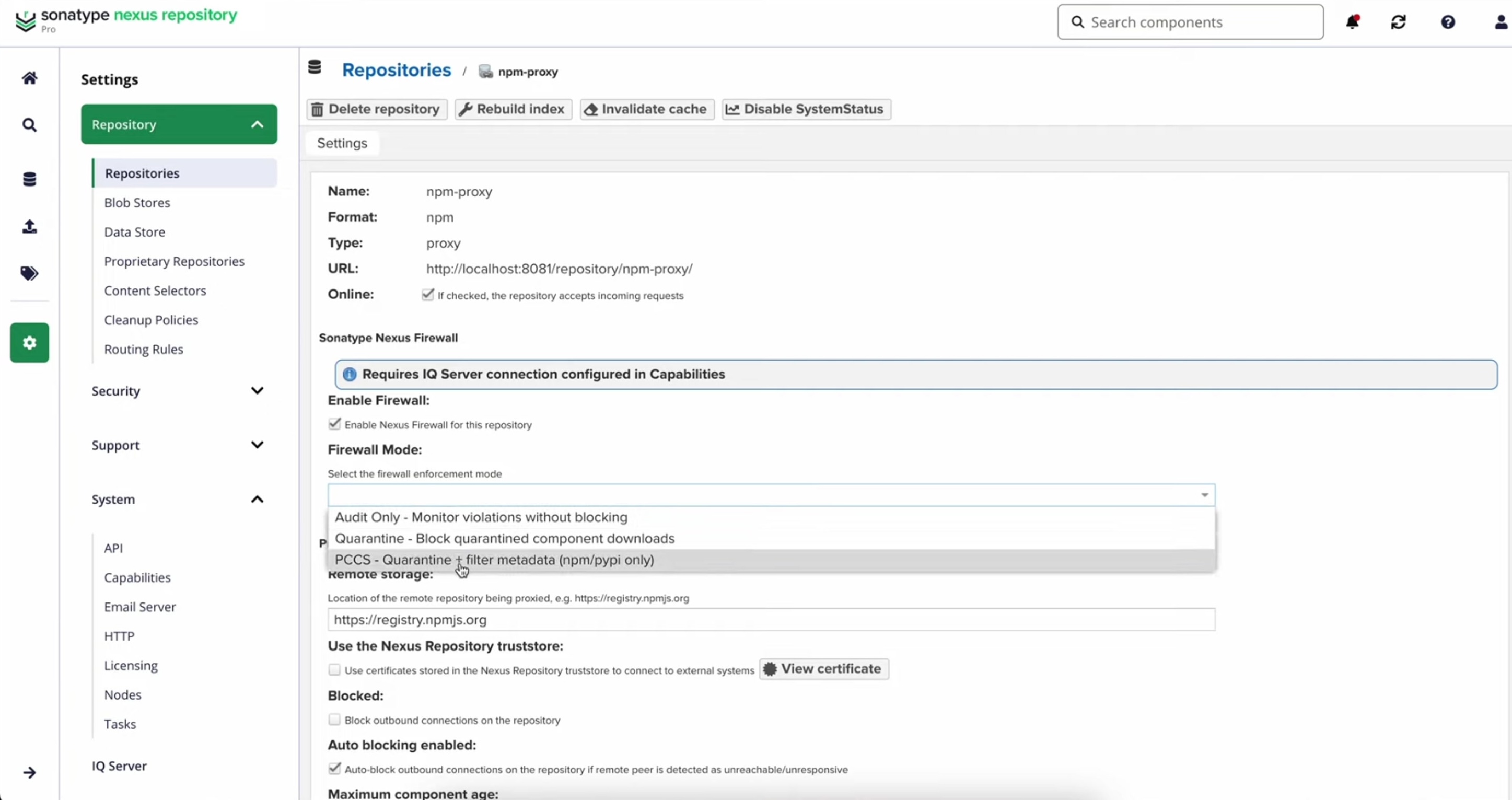Open the Firewall Mode dropdown arrow
The image size is (1512, 800).
tap(1204, 495)
